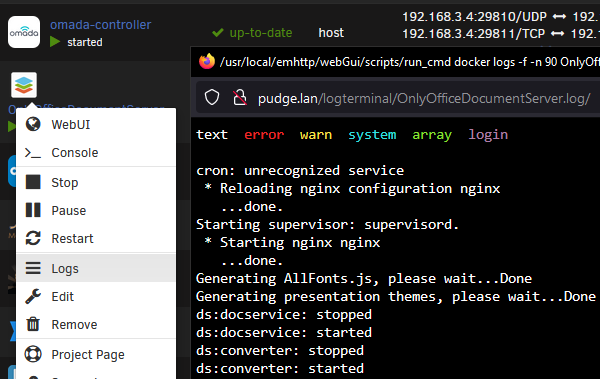Click the 'started' status under omada-controller
This screenshot has height=379, width=600.
(x=85, y=42)
